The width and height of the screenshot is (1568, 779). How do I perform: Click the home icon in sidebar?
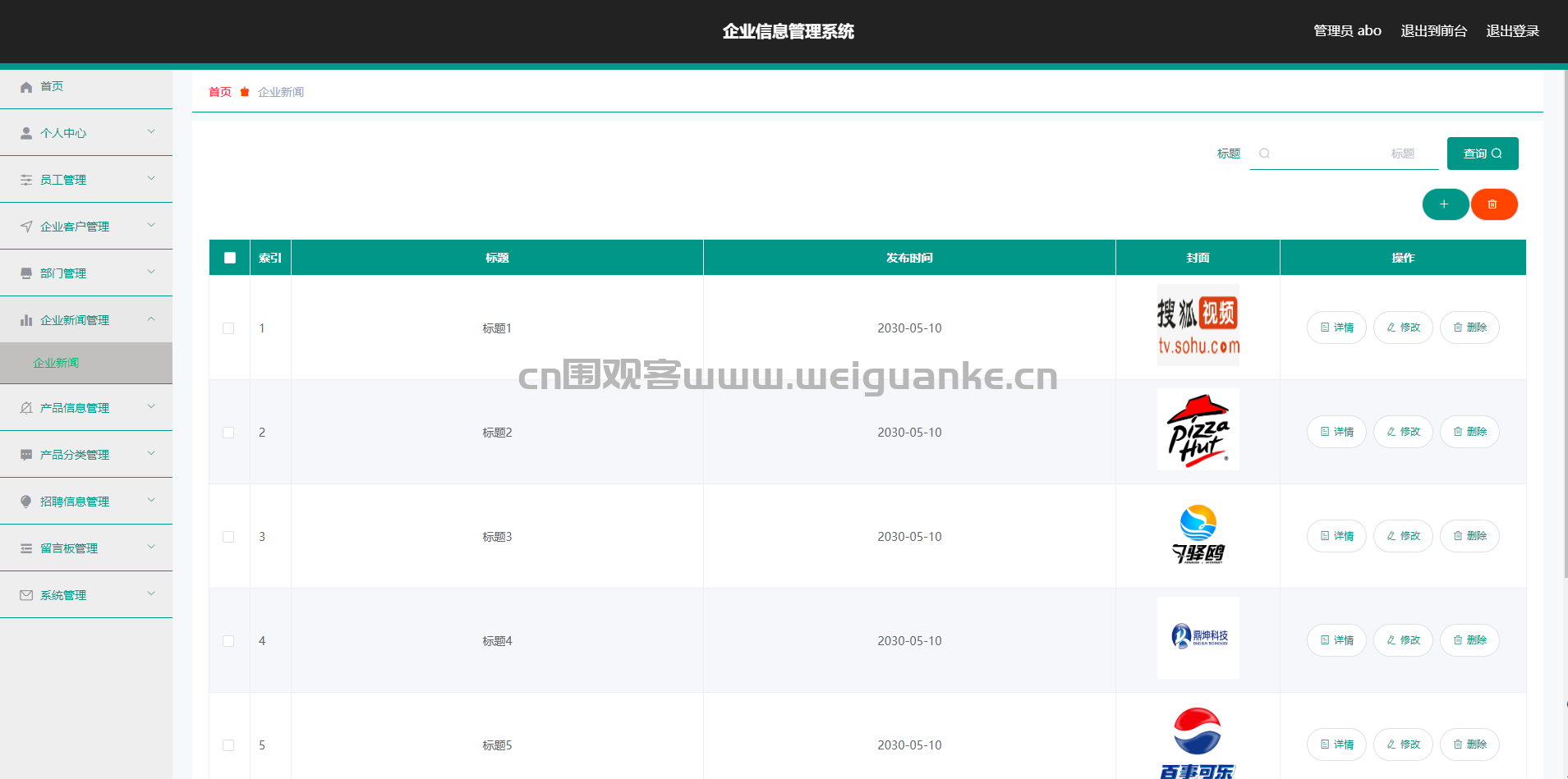coord(26,87)
